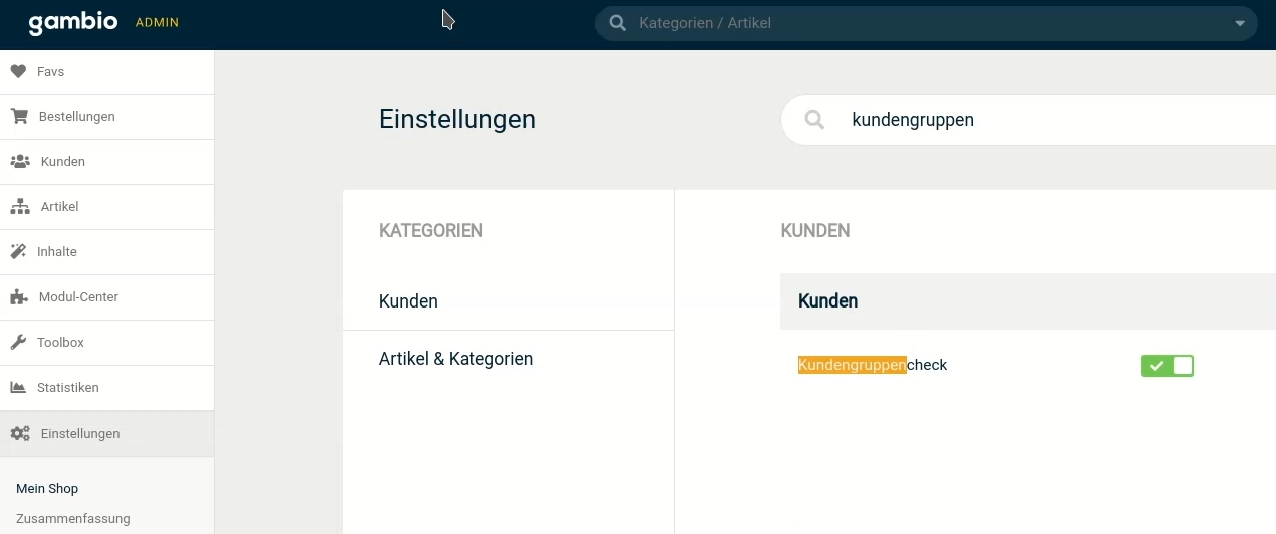1276x534 pixels.
Task: Open Statistiken chart icon
Action: 18,387
